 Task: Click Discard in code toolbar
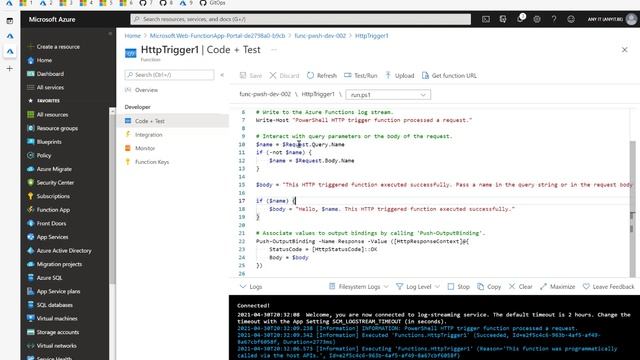point(284,76)
